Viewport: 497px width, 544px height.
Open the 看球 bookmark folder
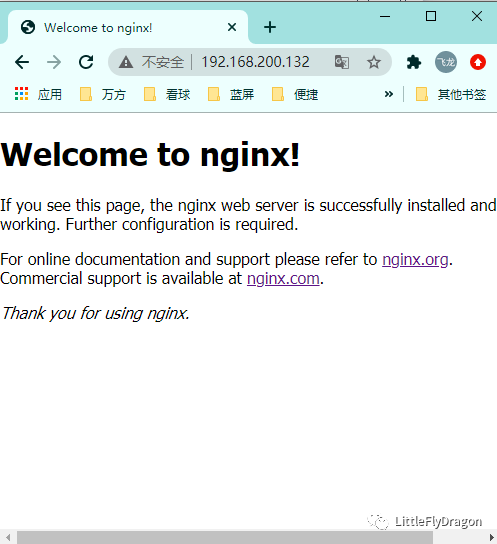pyautogui.click(x=167, y=94)
